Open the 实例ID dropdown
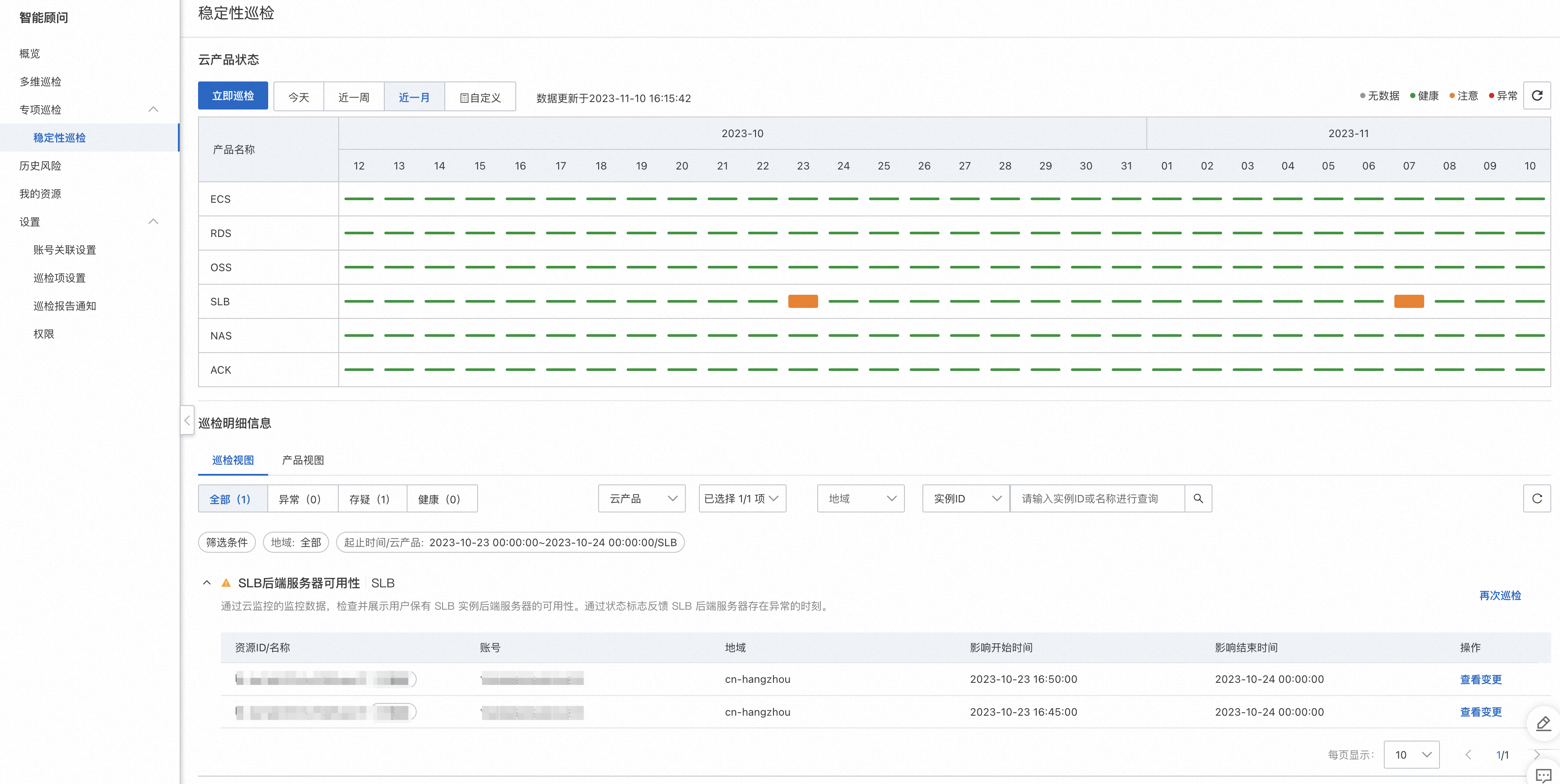Screen dimensions: 1560x784 point(966,498)
